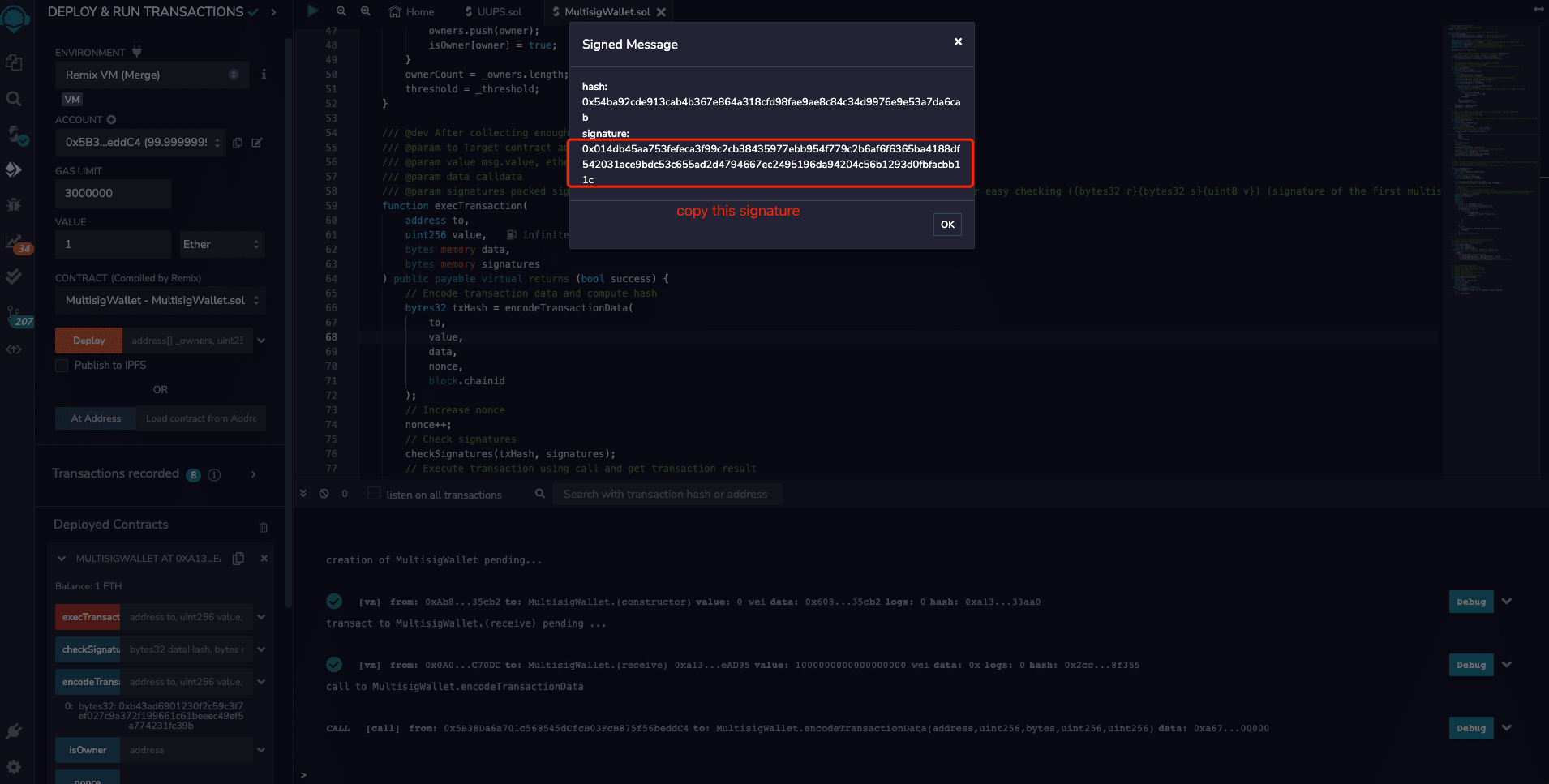
Task: Open the Contract MultisigWallet dropdown
Action: [x=160, y=300]
